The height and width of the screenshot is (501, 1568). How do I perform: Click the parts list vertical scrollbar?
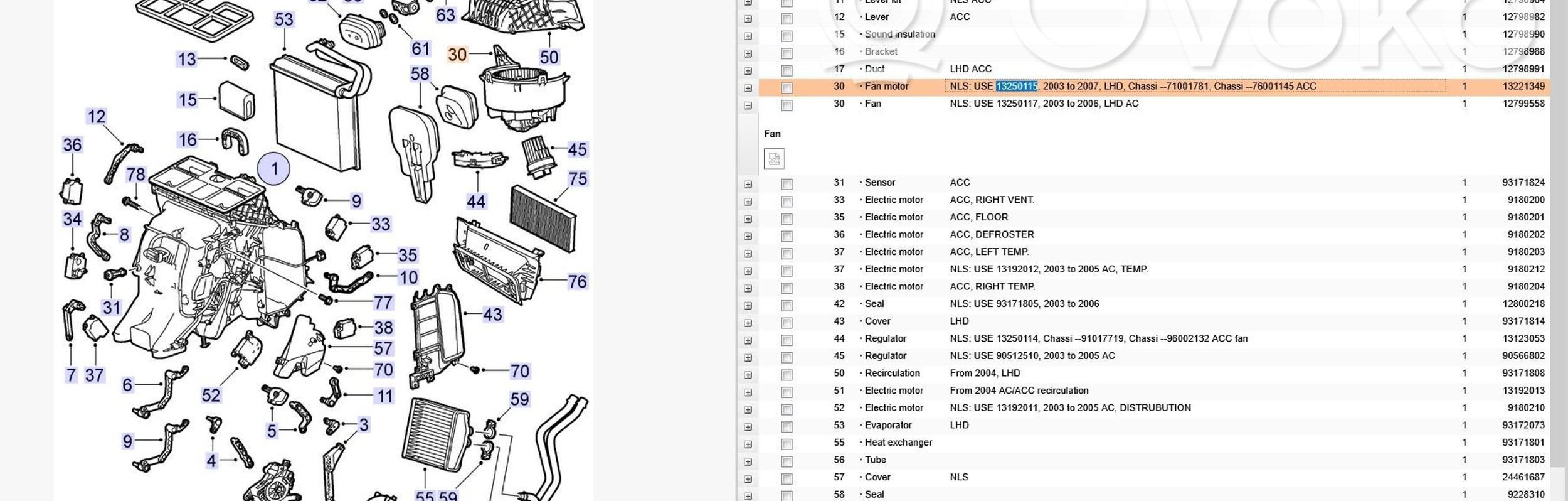click(x=1557, y=251)
